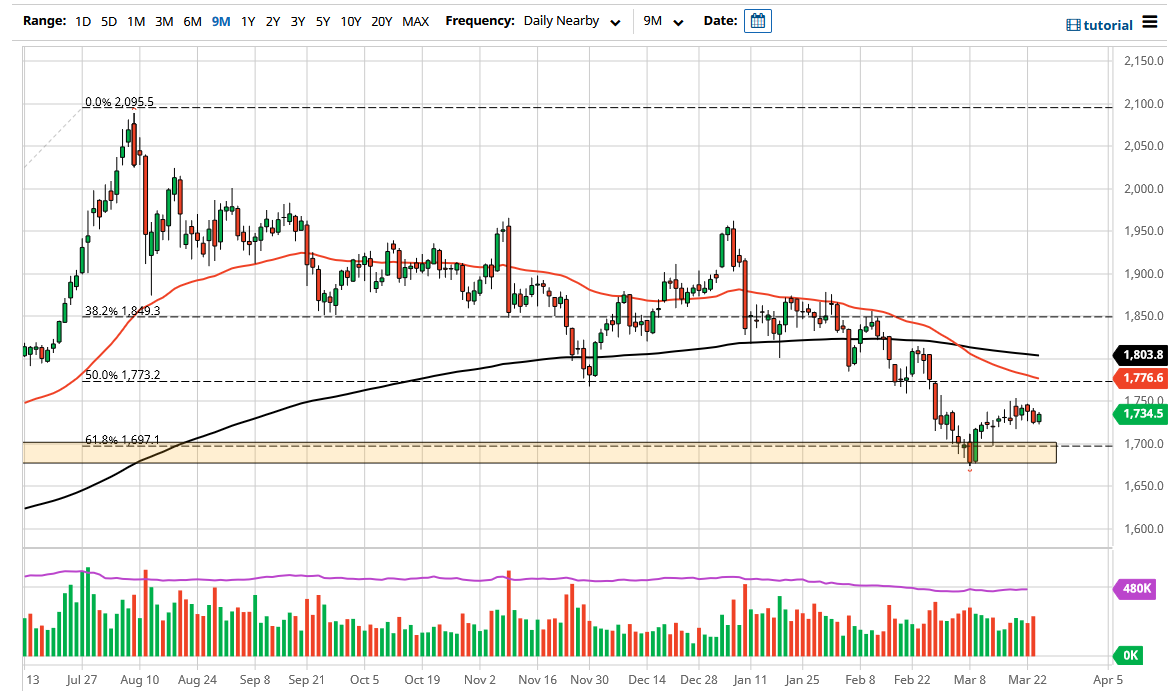Click the tutorial video icon
This screenshot has width=1173, height=697.
pyautogui.click(x=1074, y=25)
